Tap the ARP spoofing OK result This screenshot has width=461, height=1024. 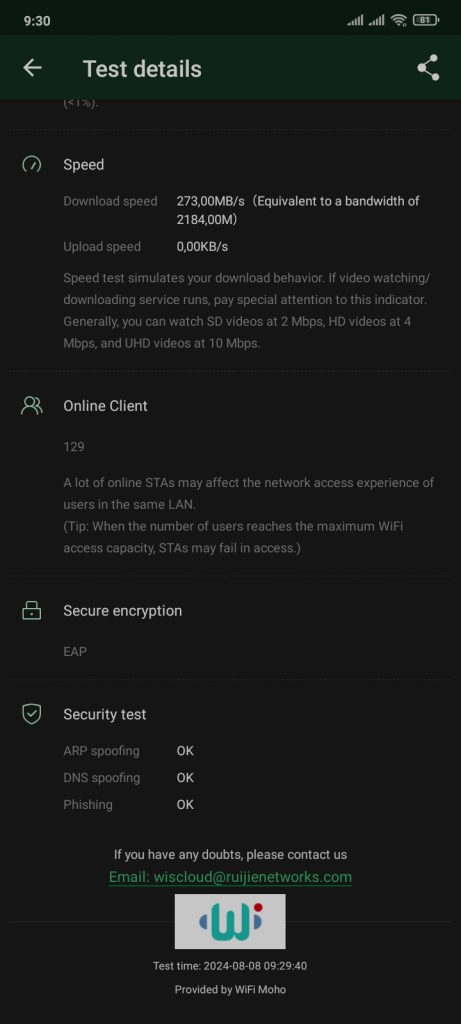[x=185, y=751]
